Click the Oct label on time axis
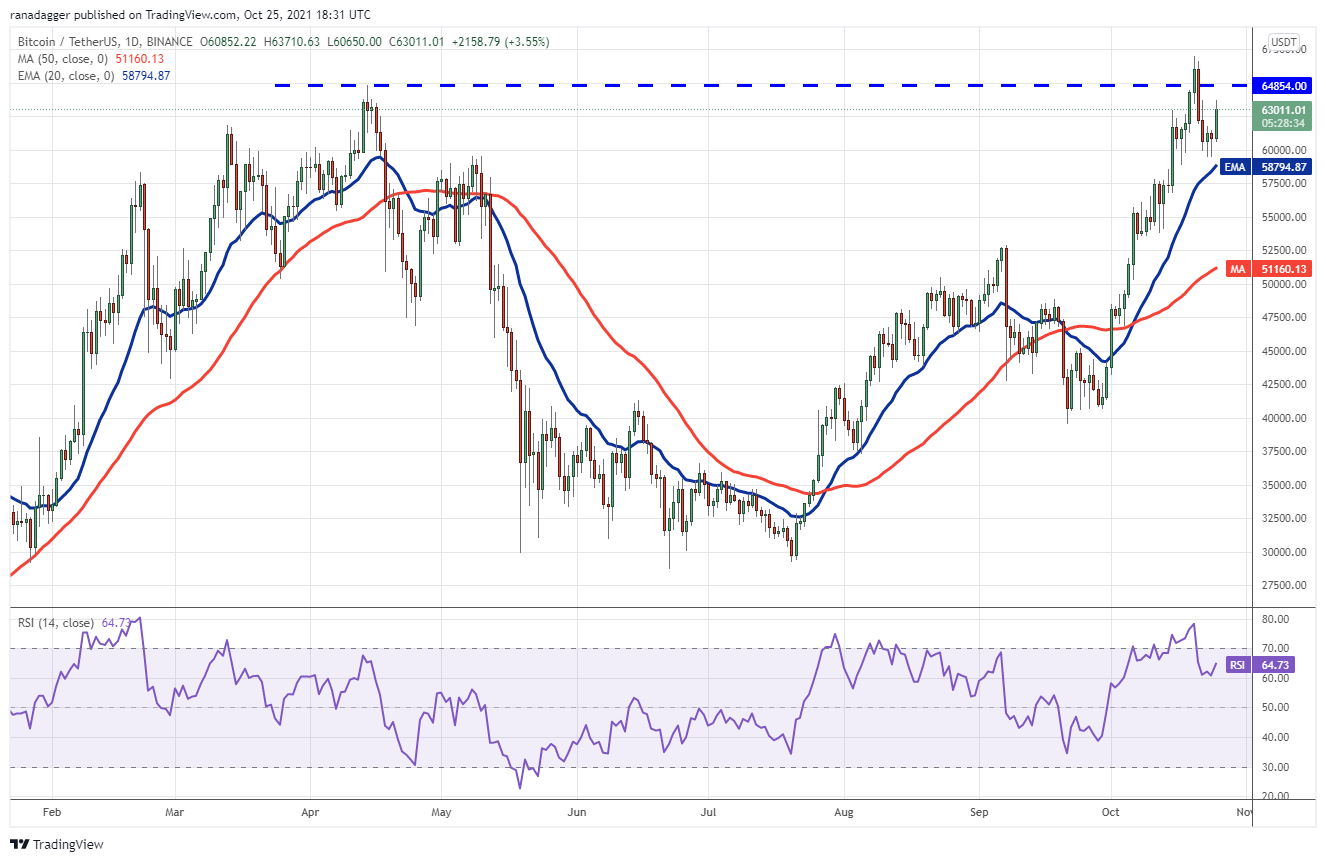The height and width of the screenshot is (862, 1326). pyautogui.click(x=1109, y=814)
